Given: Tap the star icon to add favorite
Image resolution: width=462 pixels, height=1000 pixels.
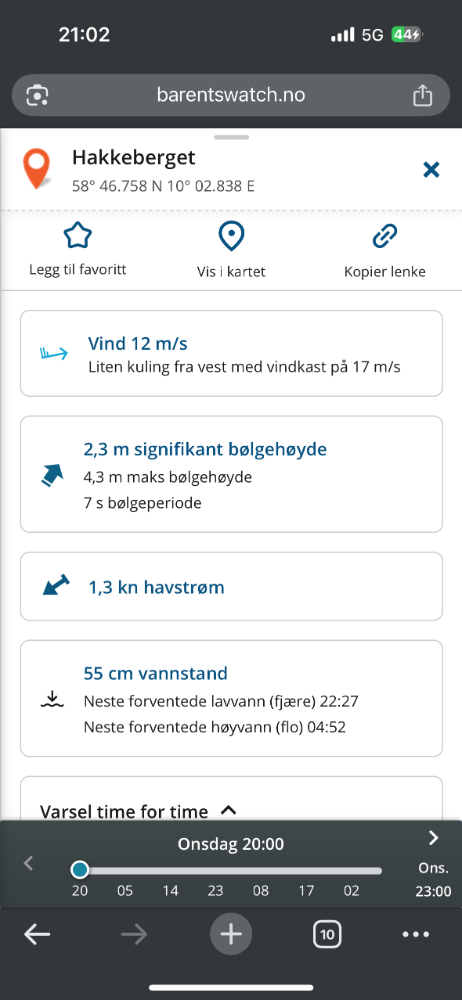Looking at the screenshot, I should (x=78, y=237).
